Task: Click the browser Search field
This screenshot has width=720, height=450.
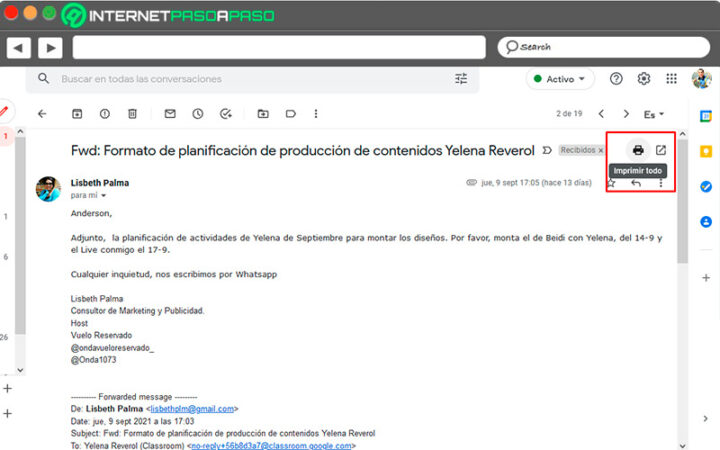Action: (x=603, y=47)
